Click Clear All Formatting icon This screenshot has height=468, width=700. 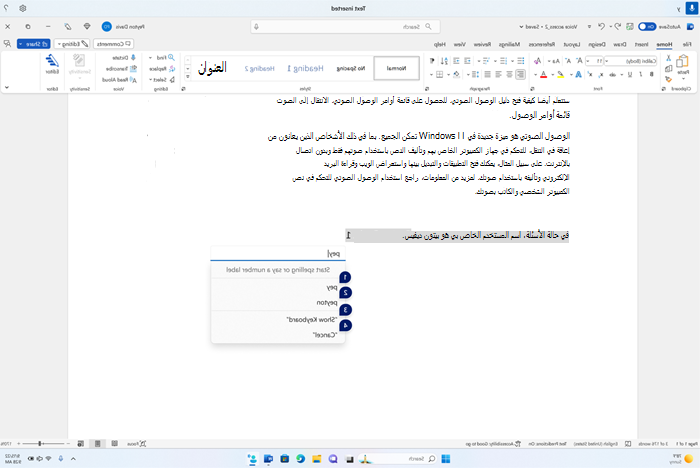[538, 61]
